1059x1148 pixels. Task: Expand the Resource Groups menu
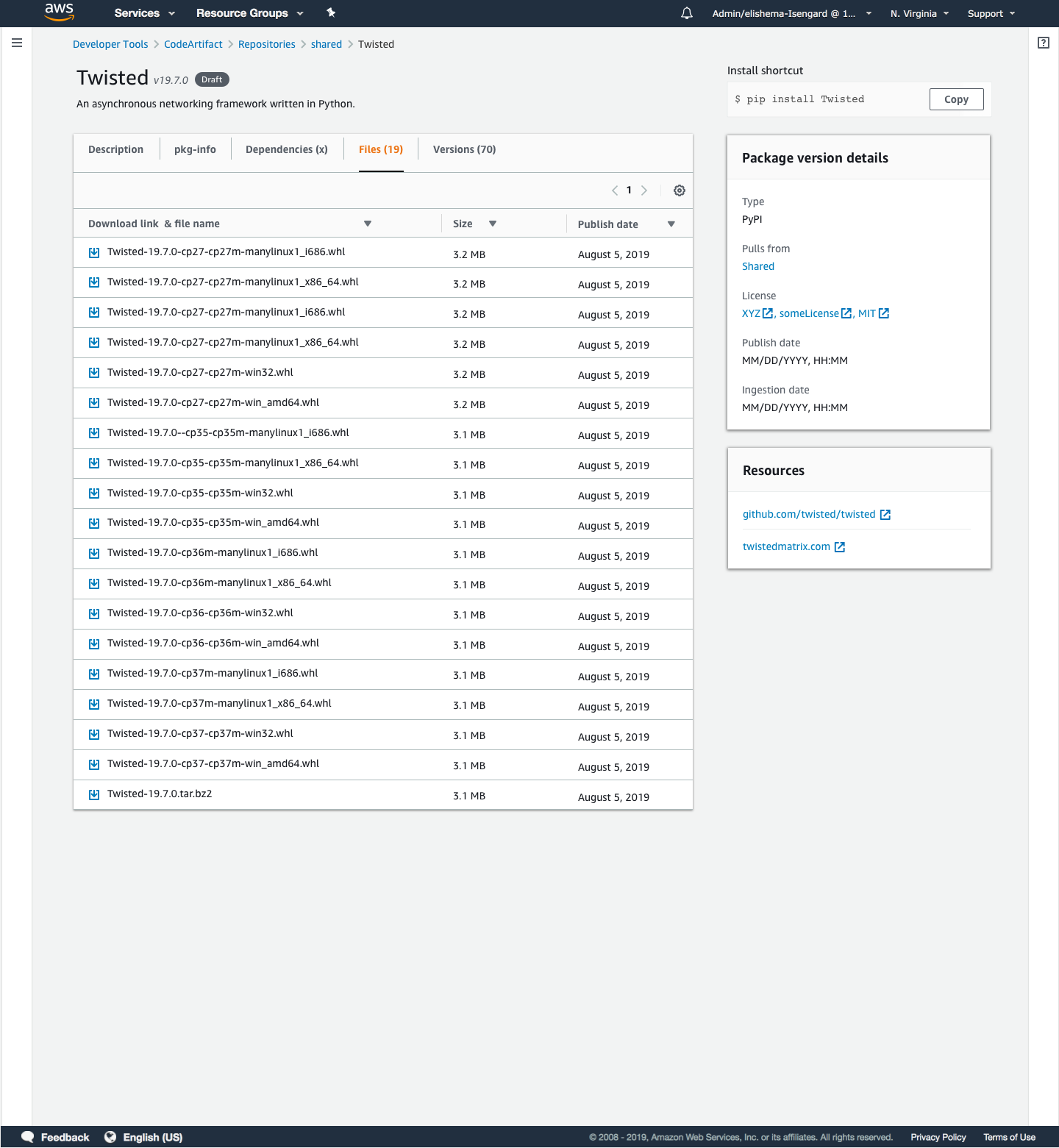click(x=250, y=13)
